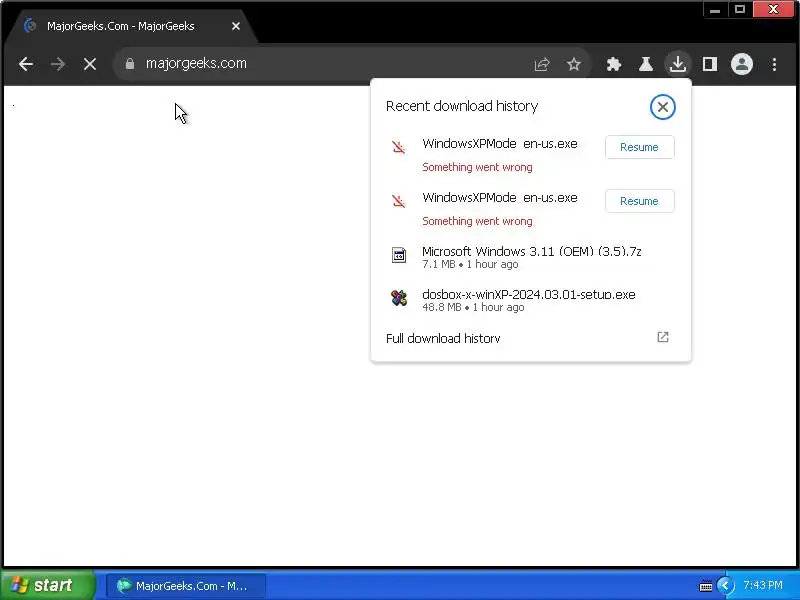800x600 pixels.
Task: Open the Extensions puzzle-piece menu
Action: click(x=614, y=64)
